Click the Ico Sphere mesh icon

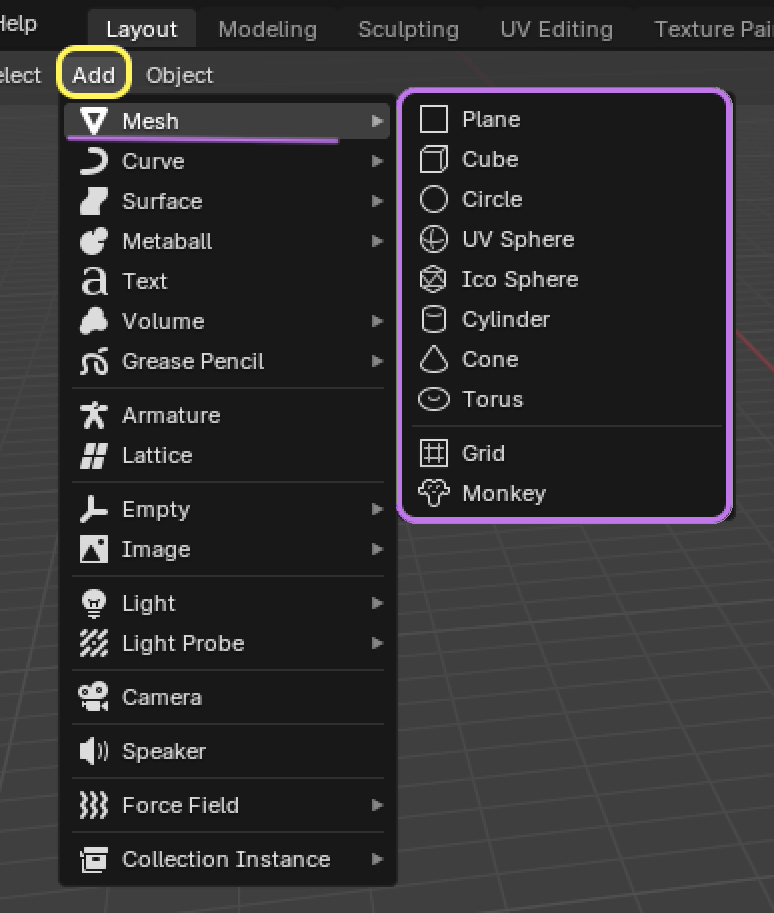pos(433,279)
